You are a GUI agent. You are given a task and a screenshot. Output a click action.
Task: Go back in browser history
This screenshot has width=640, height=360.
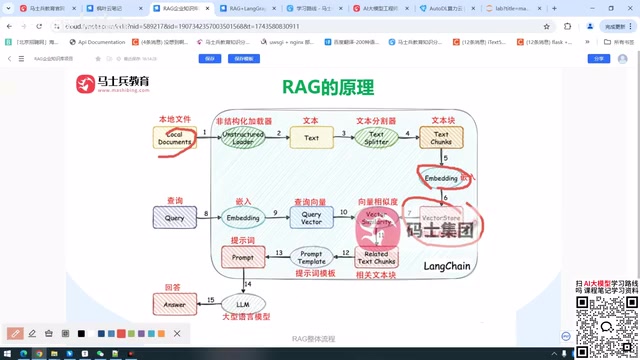coord(9,26)
